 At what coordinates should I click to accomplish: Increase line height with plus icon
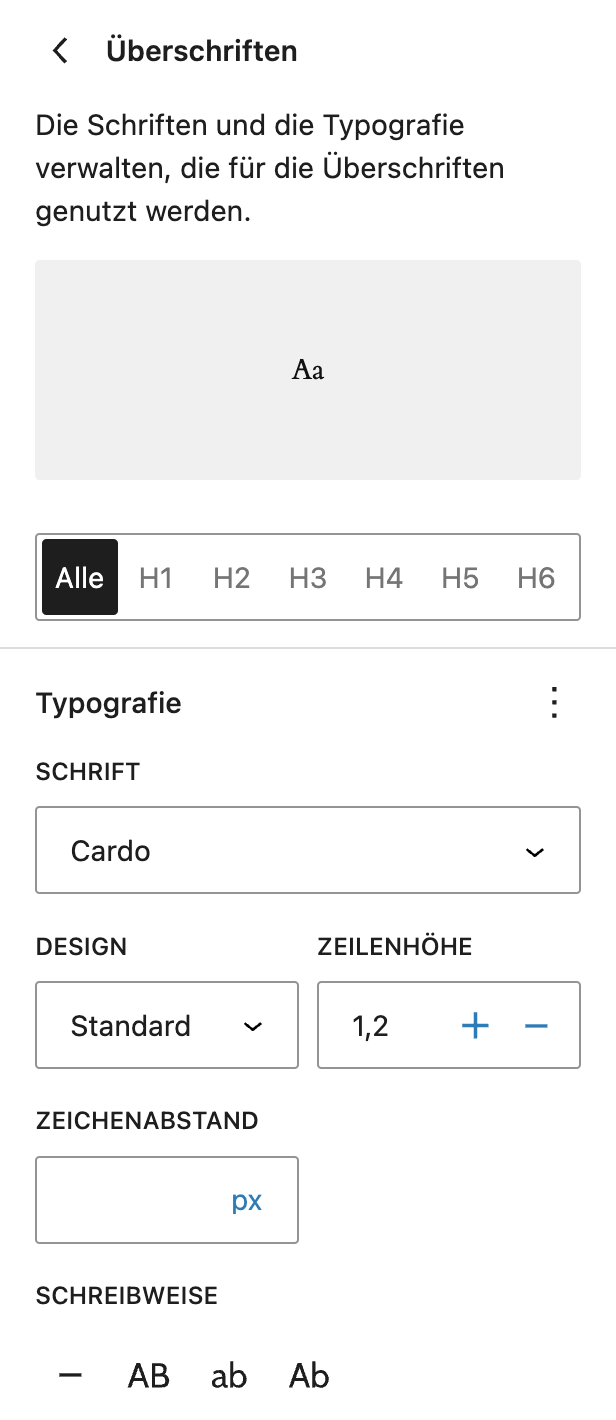[x=475, y=1026]
